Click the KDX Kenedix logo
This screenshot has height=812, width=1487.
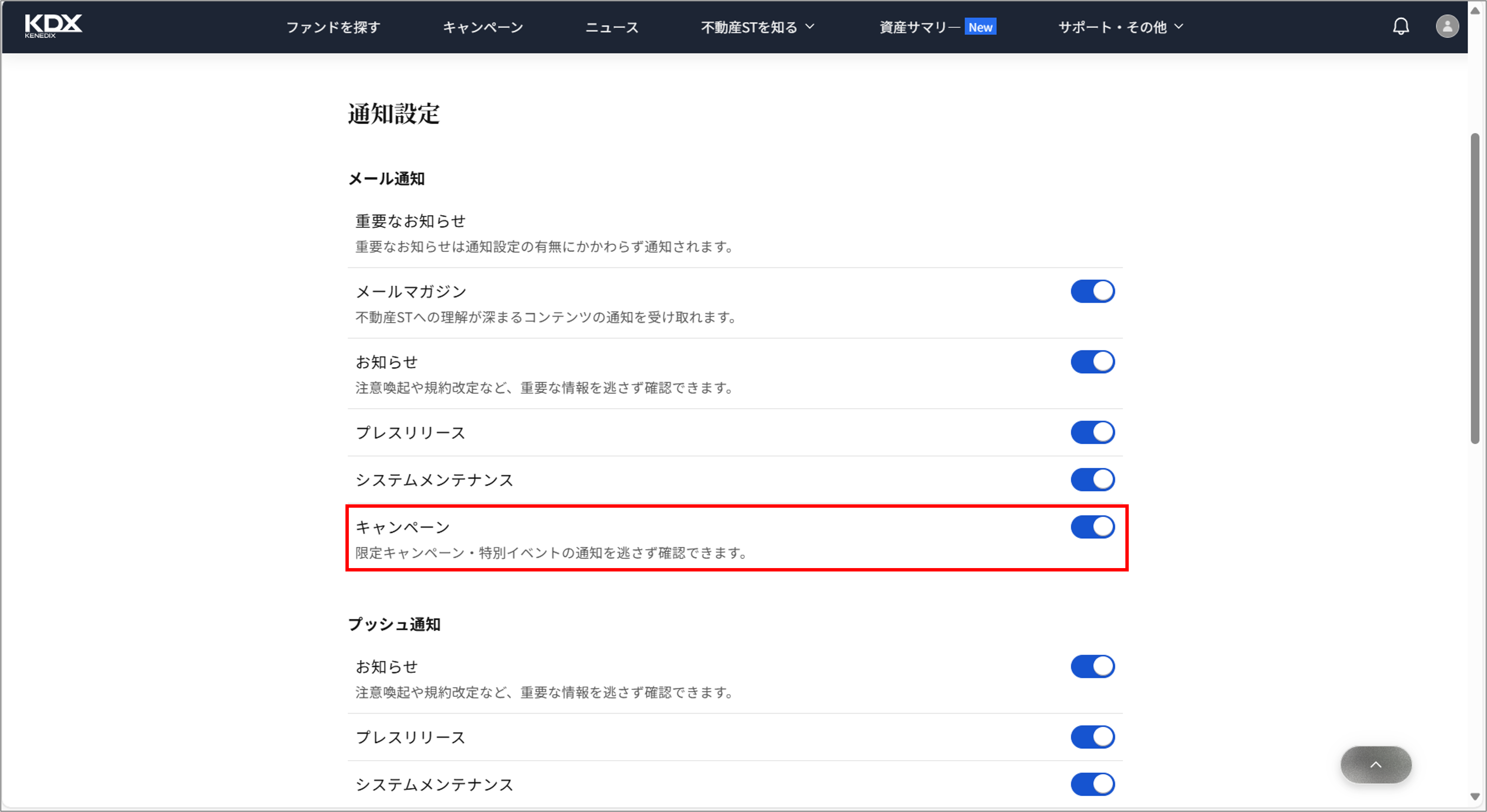[53, 26]
